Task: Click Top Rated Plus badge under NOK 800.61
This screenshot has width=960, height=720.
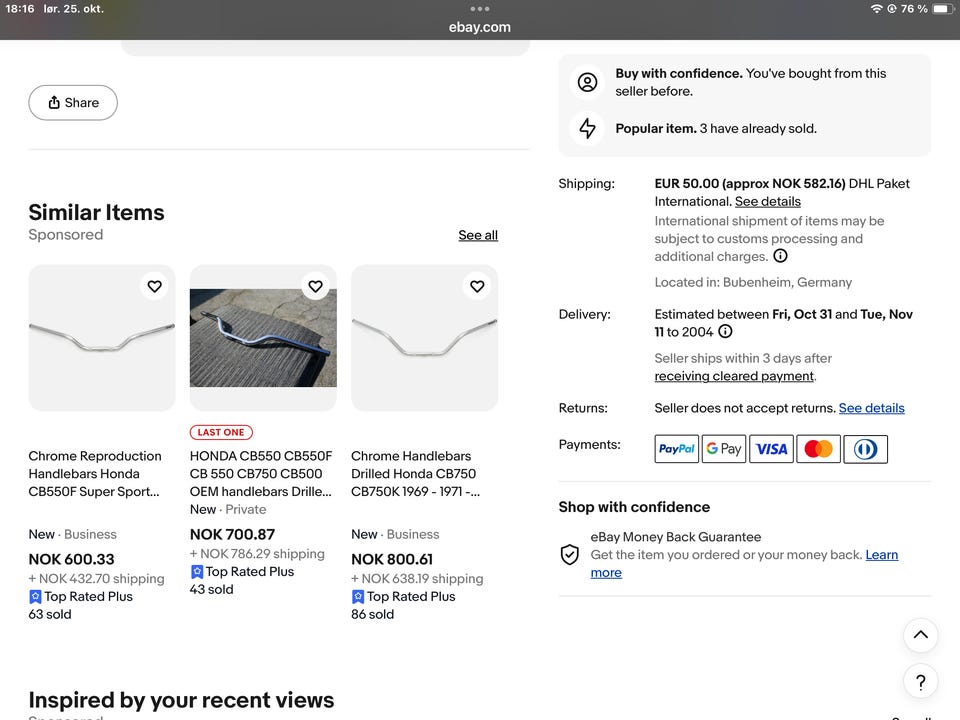Action: (403, 596)
